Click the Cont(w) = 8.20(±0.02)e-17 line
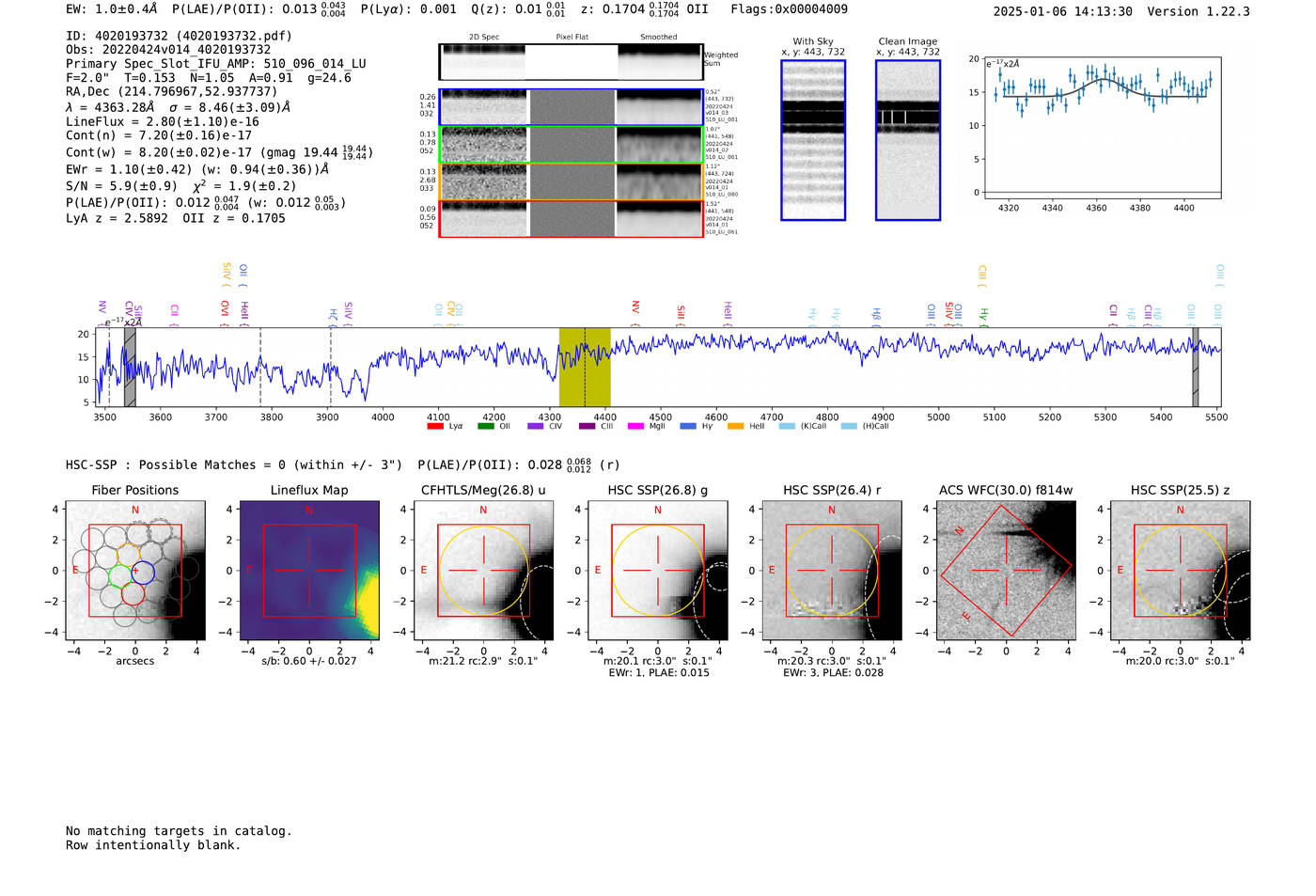This screenshot has width=1316, height=896. point(219,151)
